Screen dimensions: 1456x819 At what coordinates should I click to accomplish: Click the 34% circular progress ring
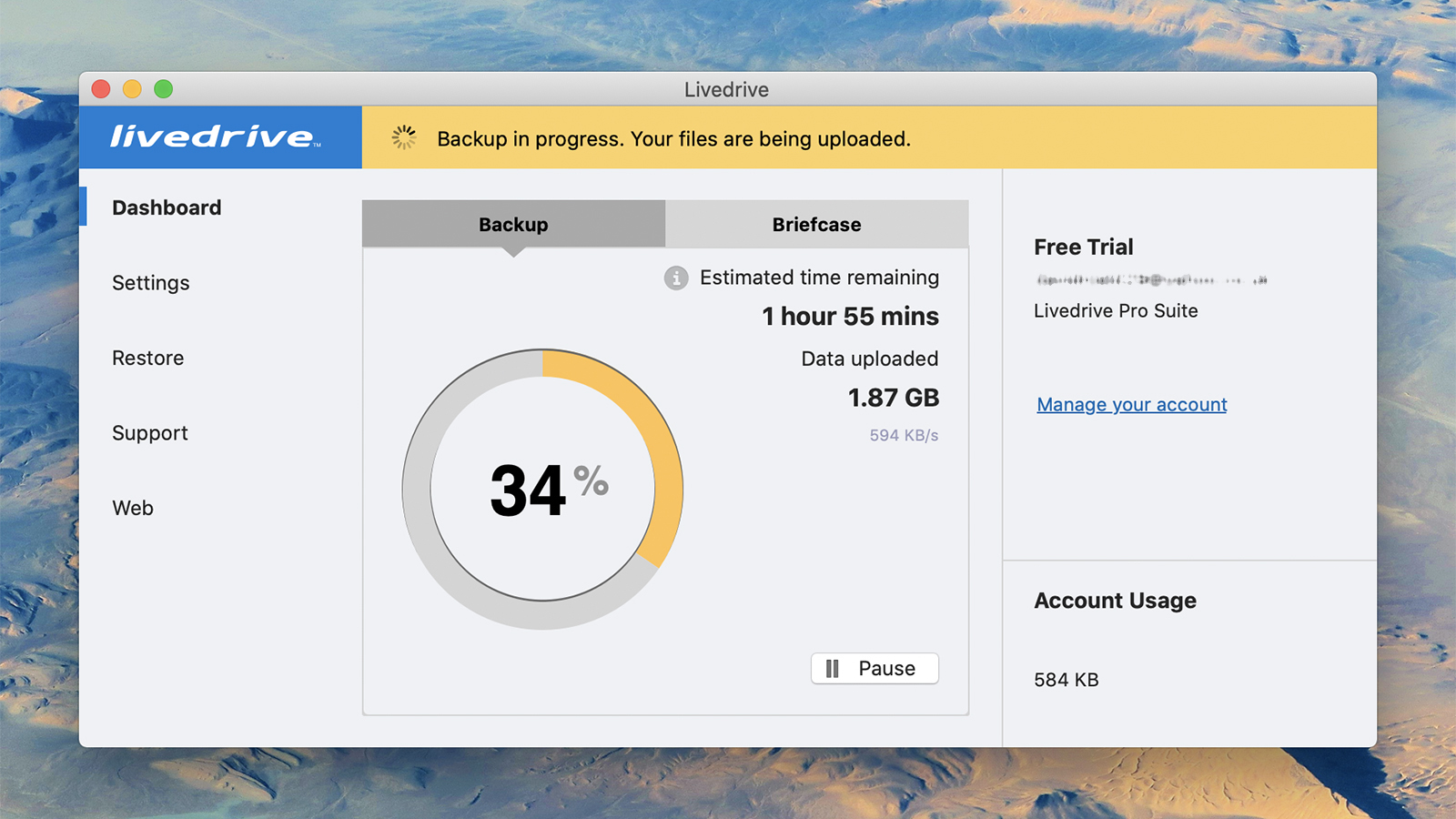coord(542,489)
